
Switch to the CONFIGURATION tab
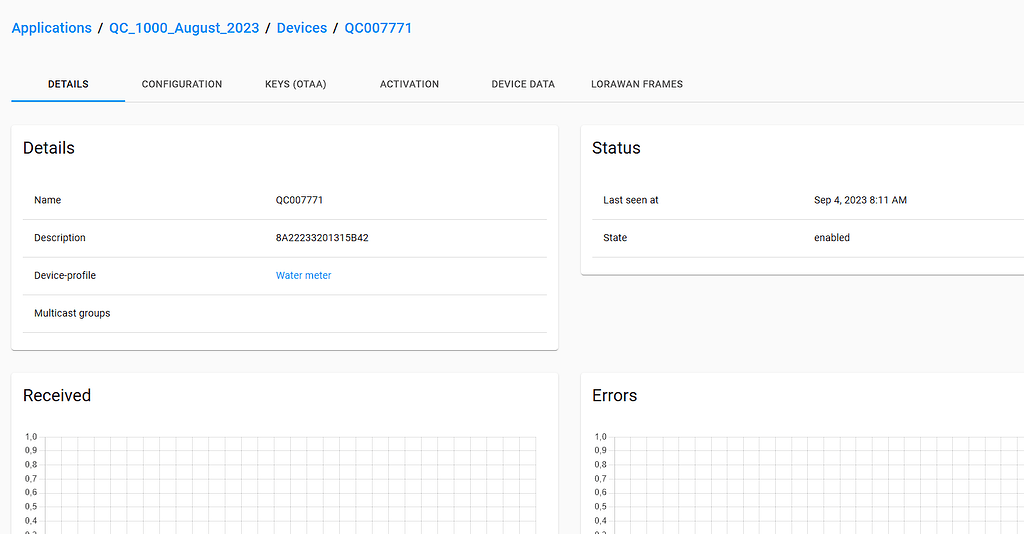point(182,84)
